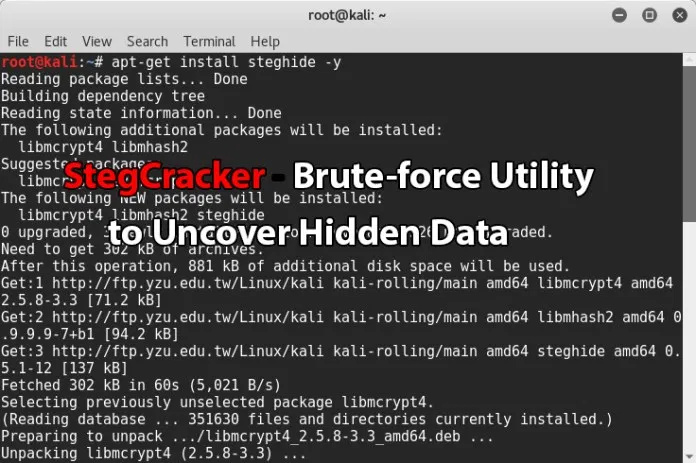Click the scrollbar down arrow
The image size is (696, 463).
(689, 456)
